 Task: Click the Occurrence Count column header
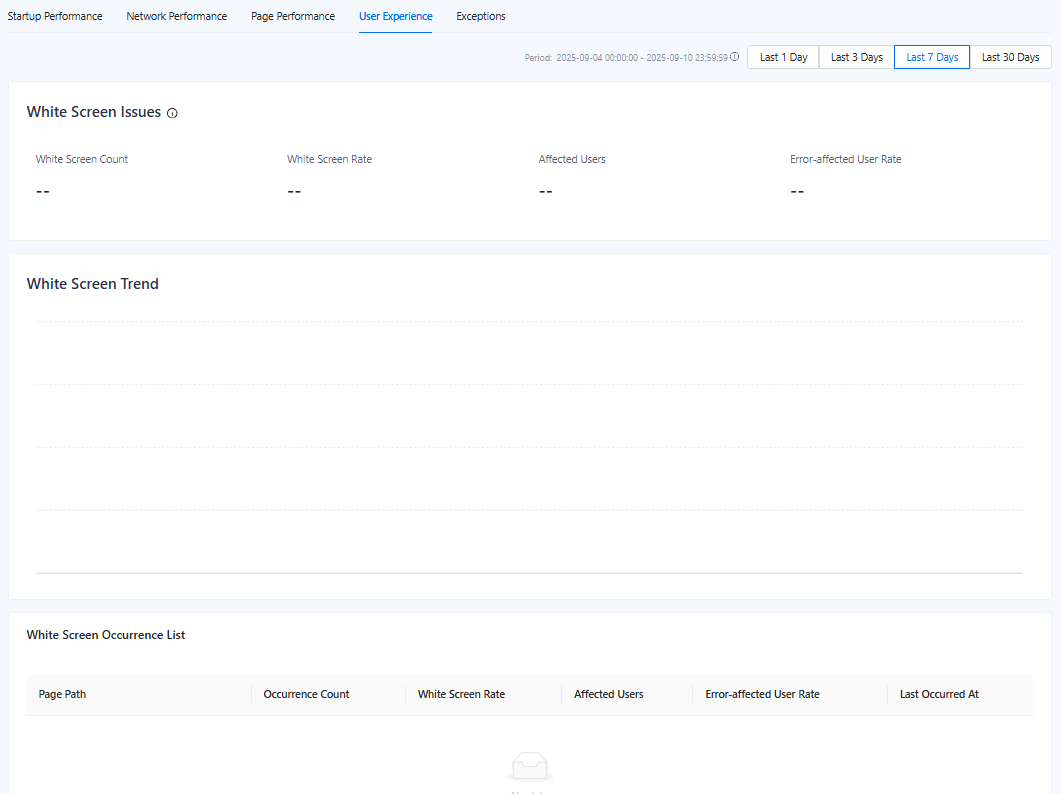point(306,694)
